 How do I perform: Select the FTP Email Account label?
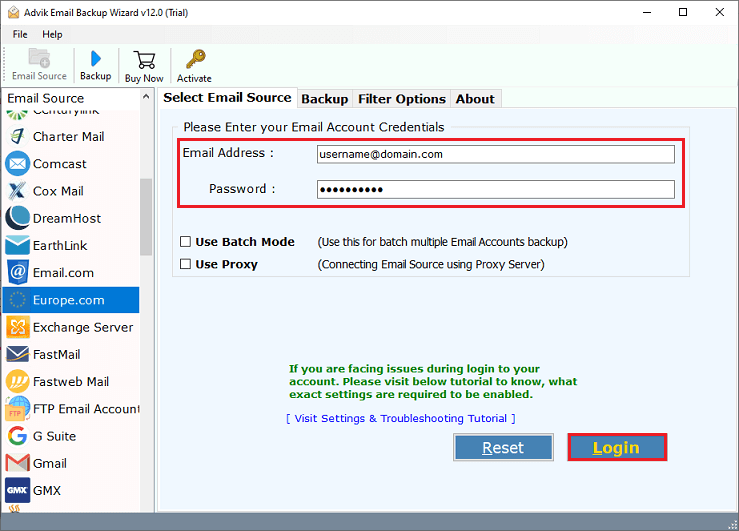tap(86, 409)
